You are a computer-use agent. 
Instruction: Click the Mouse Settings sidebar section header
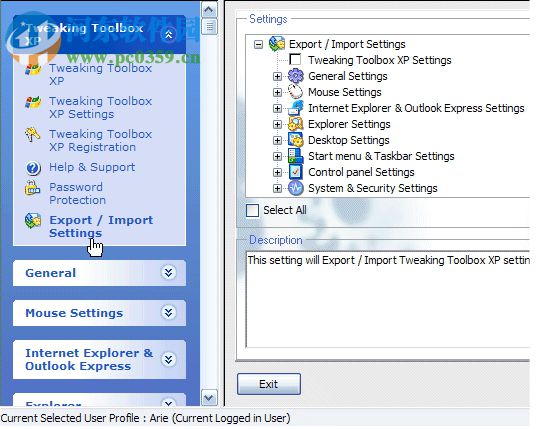coord(99,313)
